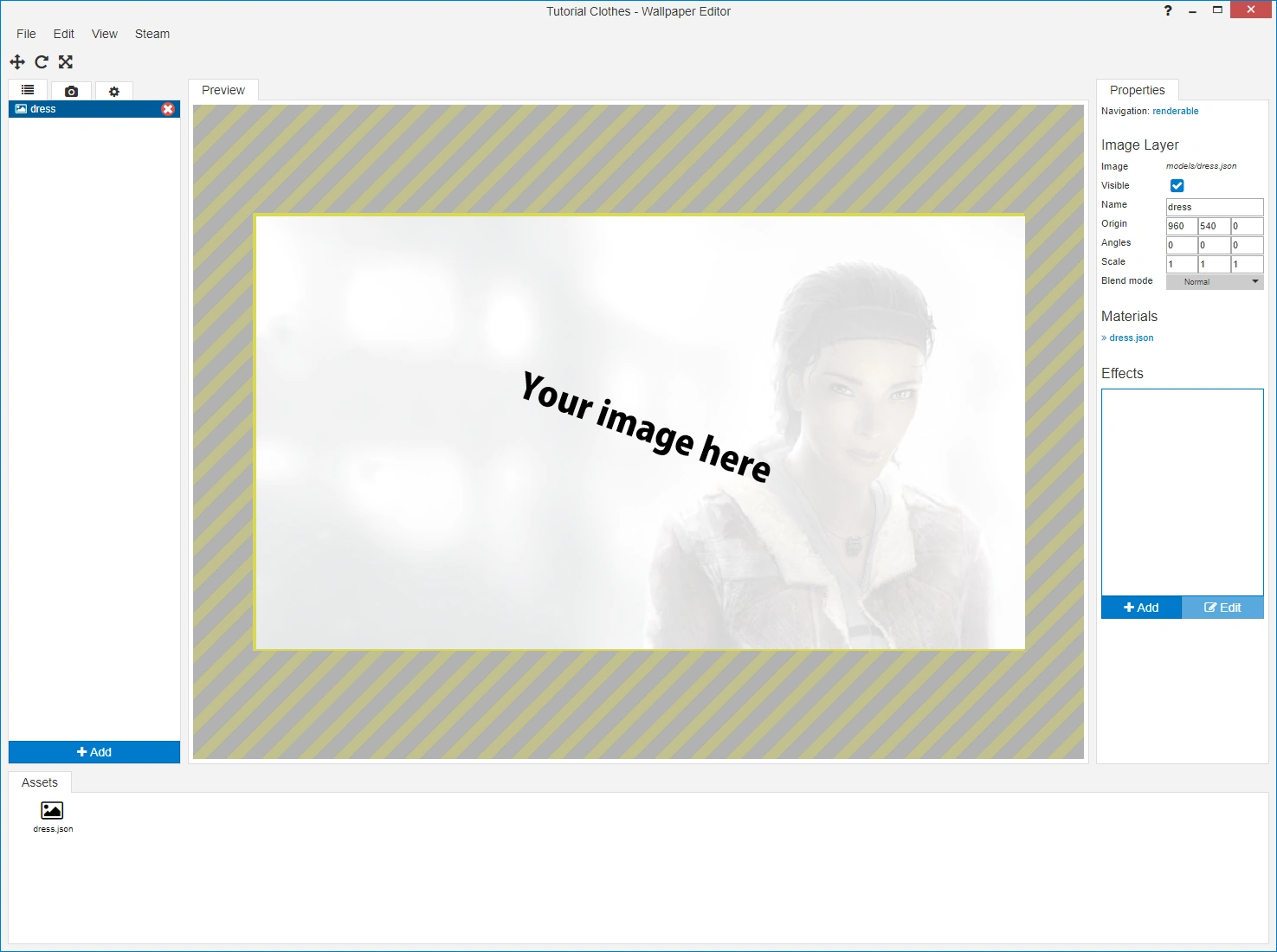1277x952 pixels.
Task: Select the Rotate tool in the toolbar
Action: coord(42,61)
